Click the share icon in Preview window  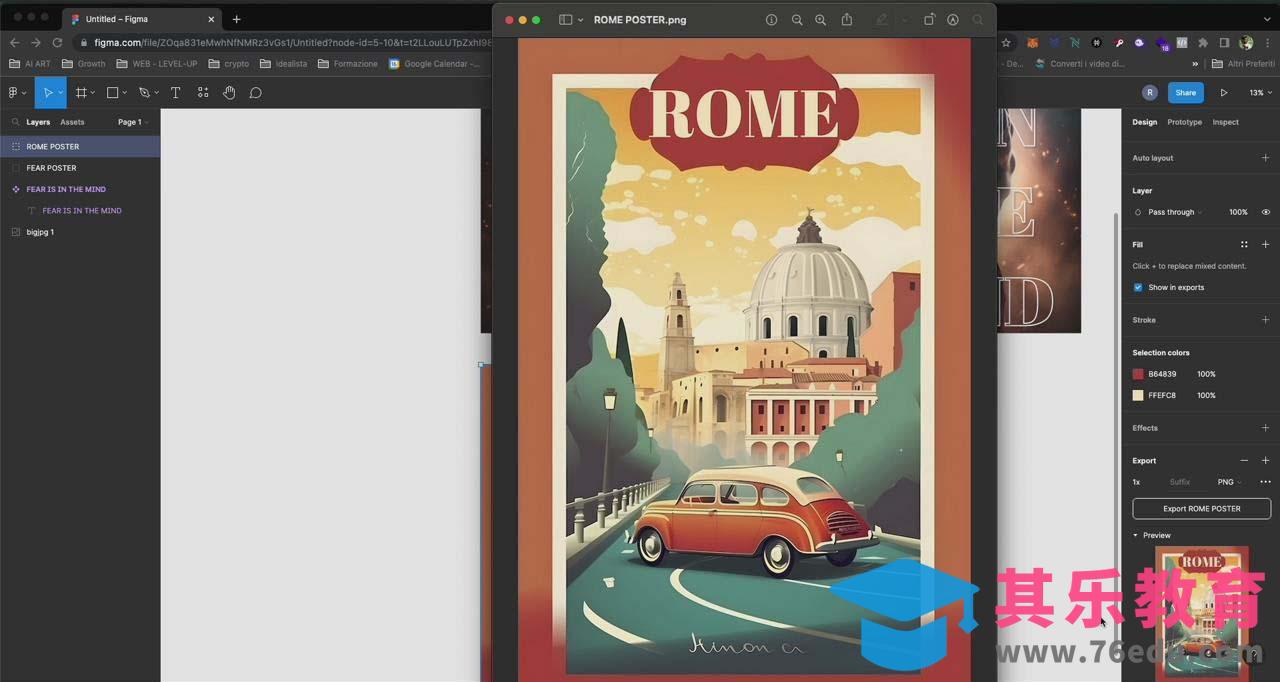[847, 20]
